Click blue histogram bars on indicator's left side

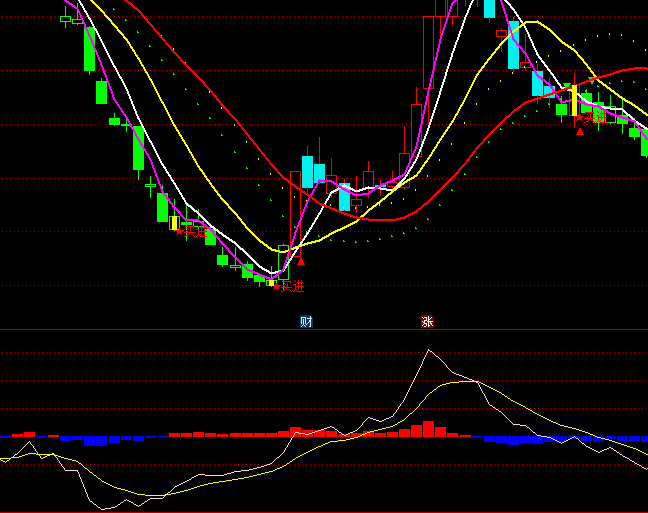pyautogui.click(x=96, y=440)
